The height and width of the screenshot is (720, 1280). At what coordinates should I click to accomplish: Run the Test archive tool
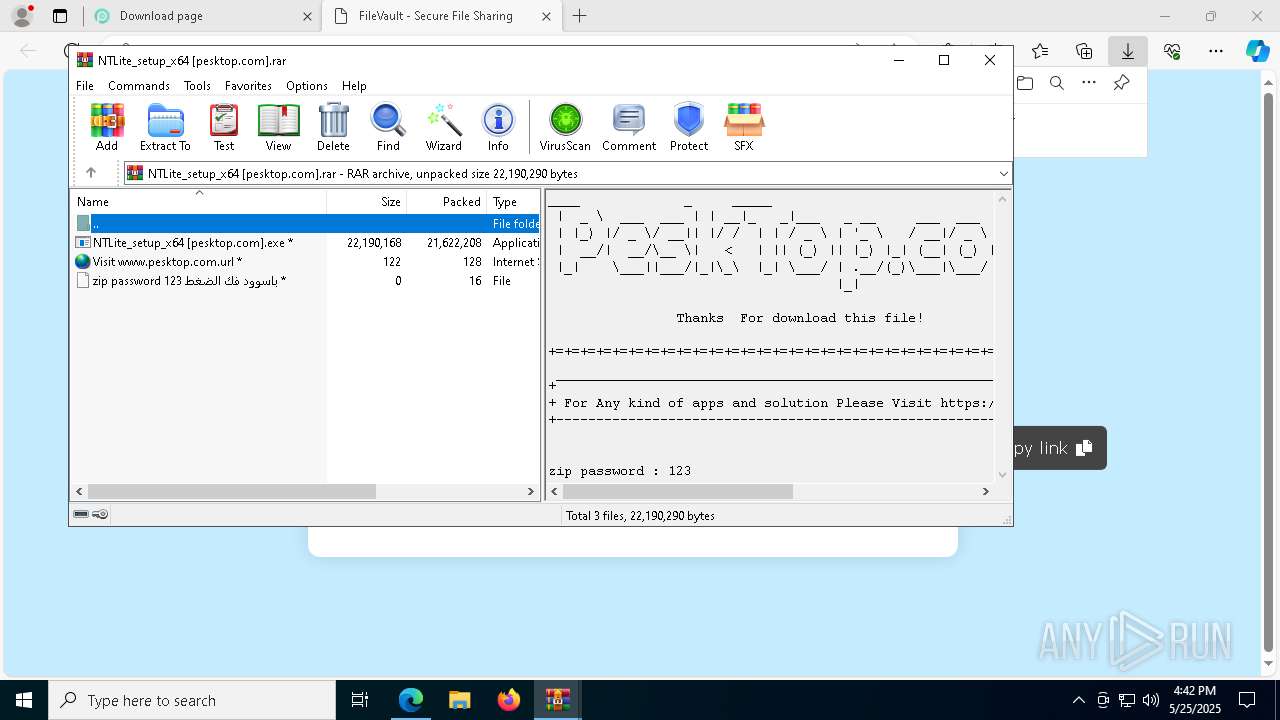click(224, 127)
